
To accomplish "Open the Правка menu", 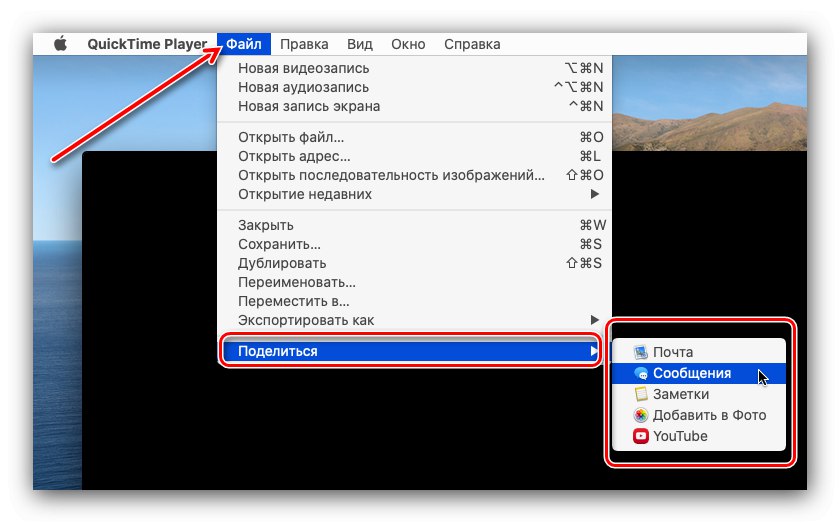I will pos(304,44).
